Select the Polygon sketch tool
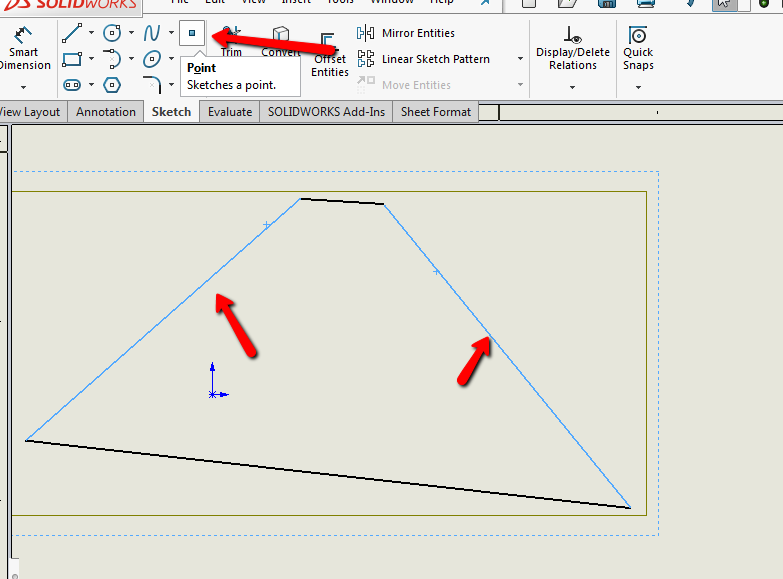Viewport: 783px width, 579px height. (112, 85)
